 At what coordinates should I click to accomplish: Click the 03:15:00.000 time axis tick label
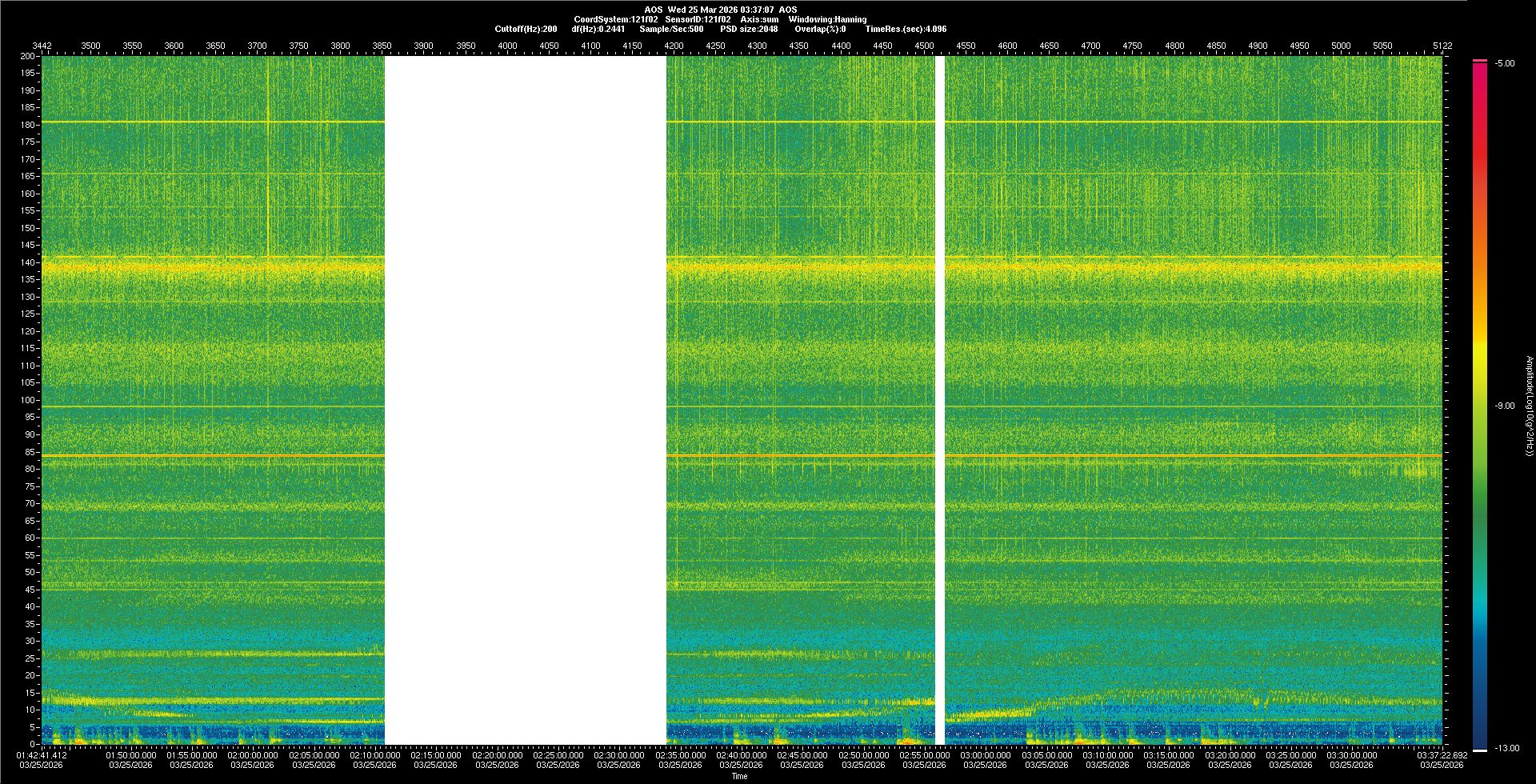[1169, 754]
